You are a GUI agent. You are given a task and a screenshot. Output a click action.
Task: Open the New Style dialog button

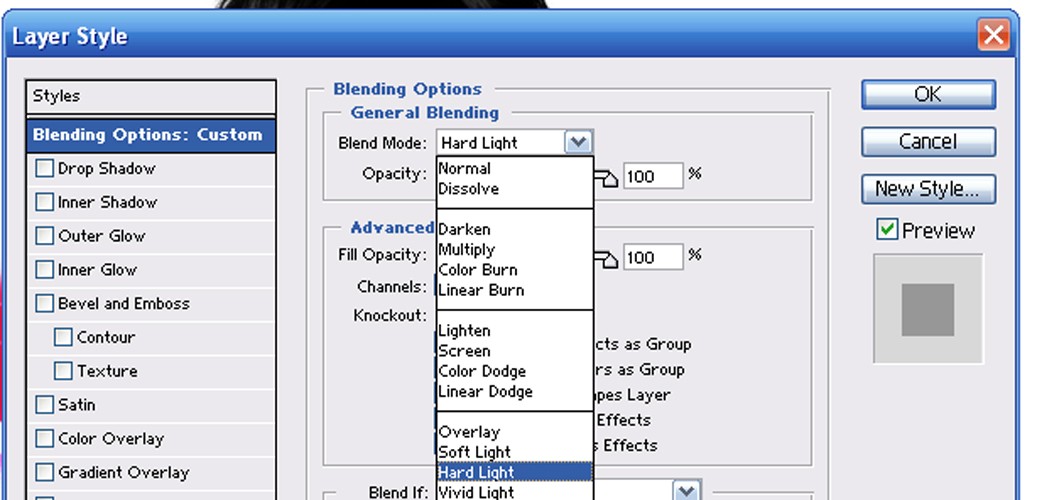point(928,189)
